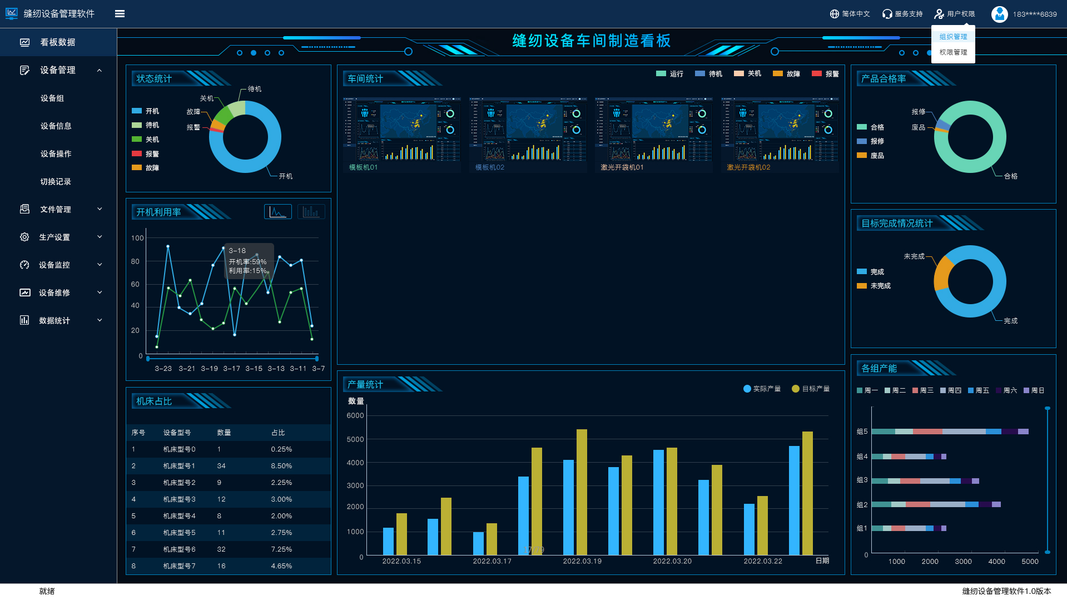Viewport: 1067px width, 600px height.
Task: Expand the 生产设置 chevron
Action: pyautogui.click(x=99, y=237)
